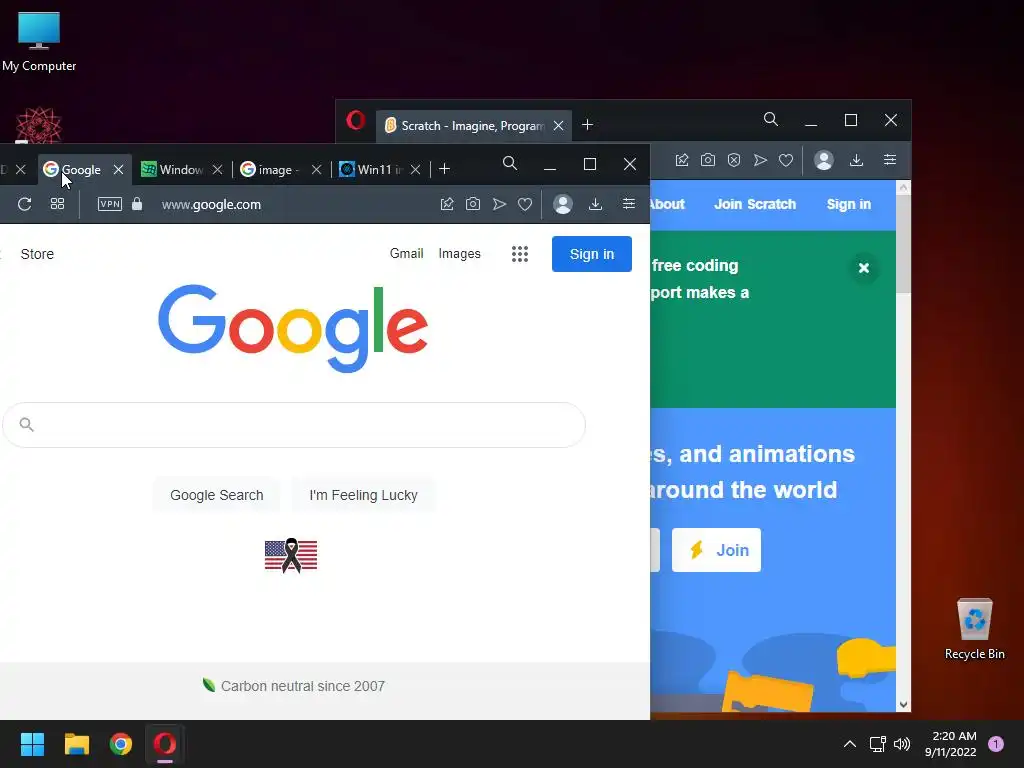The image size is (1024, 768).
Task: Open the Store link on Google page
Action: tap(37, 254)
